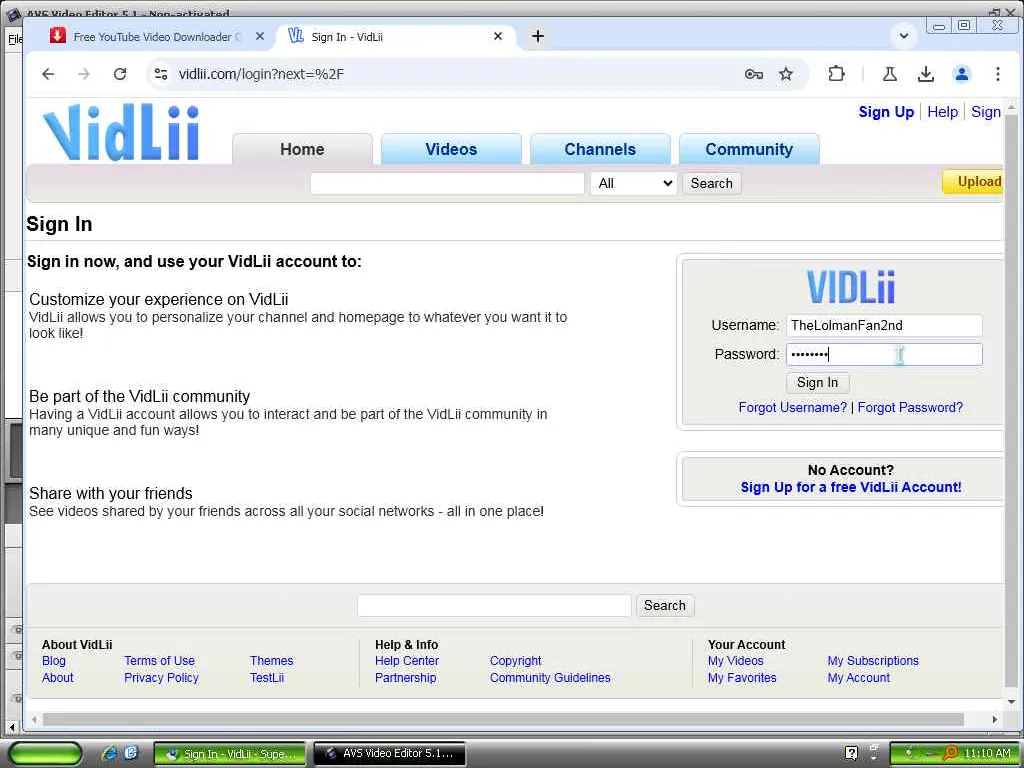Open the Community navigation tab
The height and width of the screenshot is (768, 1024).
click(x=749, y=149)
